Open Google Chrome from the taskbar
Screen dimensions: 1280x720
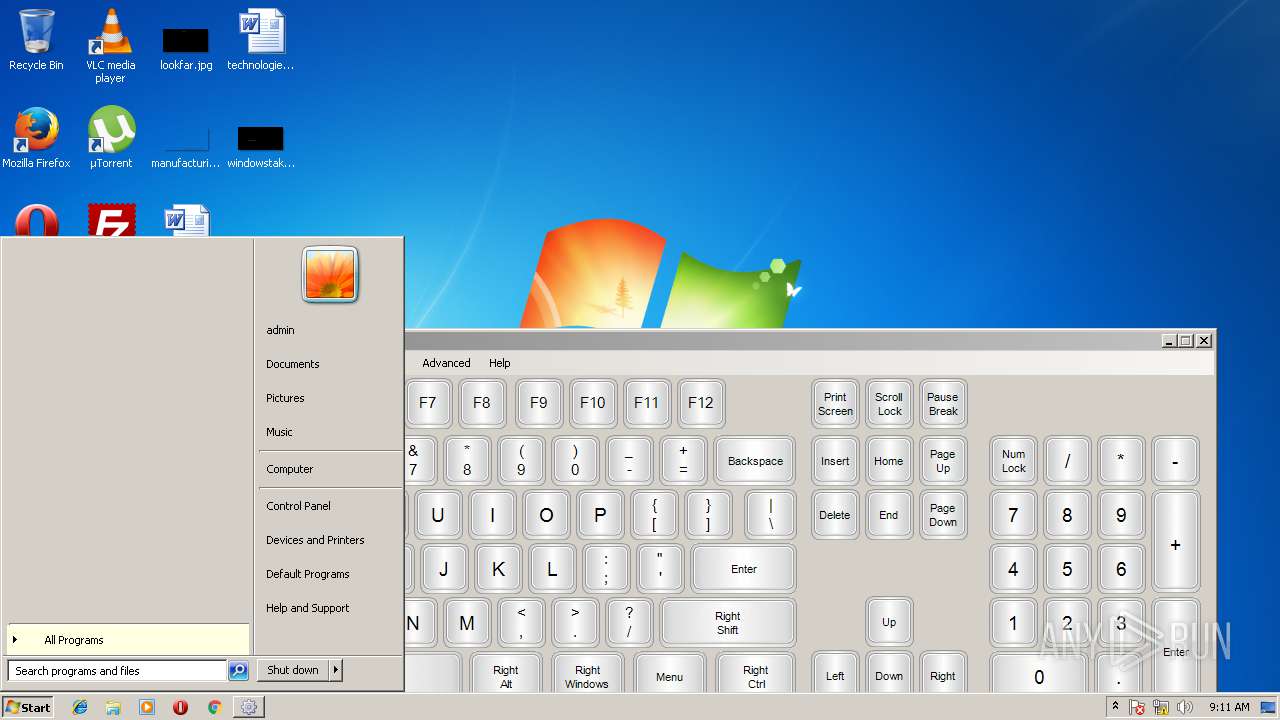pyautogui.click(x=214, y=707)
